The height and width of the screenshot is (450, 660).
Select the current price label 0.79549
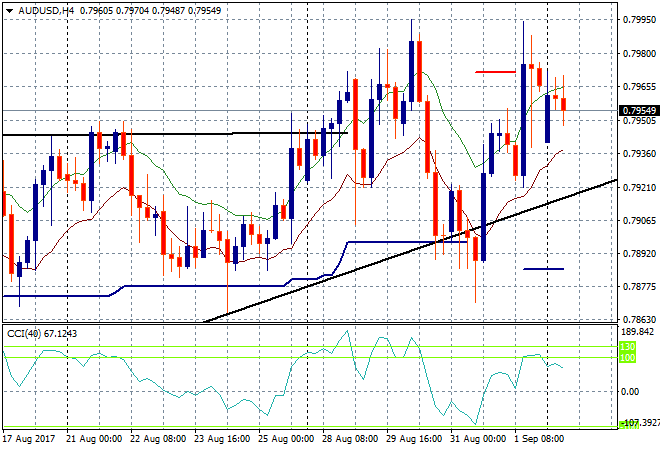pyautogui.click(x=639, y=111)
